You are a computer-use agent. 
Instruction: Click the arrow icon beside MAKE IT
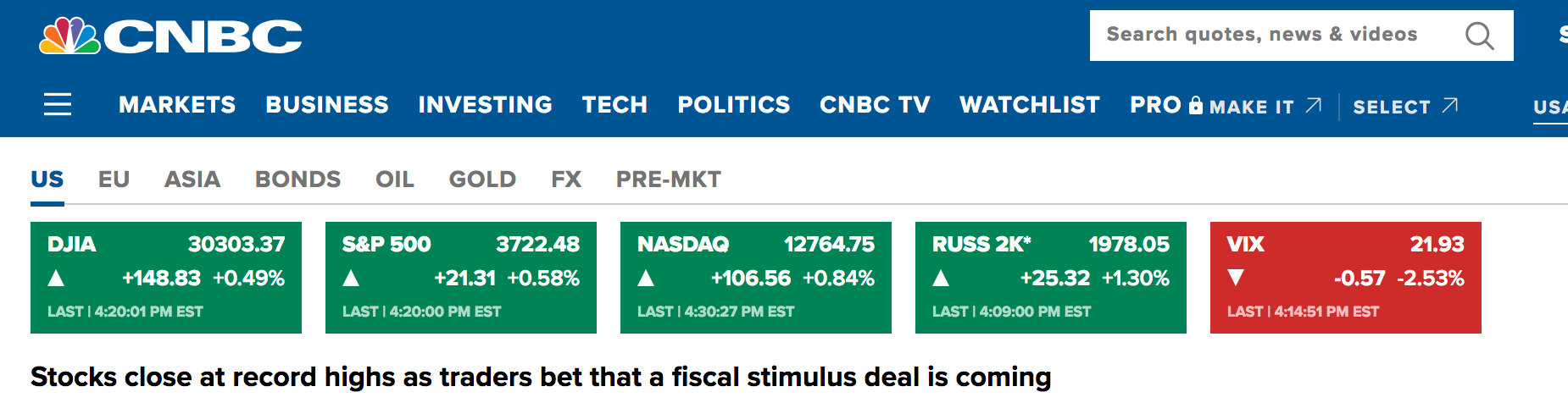point(1313,105)
